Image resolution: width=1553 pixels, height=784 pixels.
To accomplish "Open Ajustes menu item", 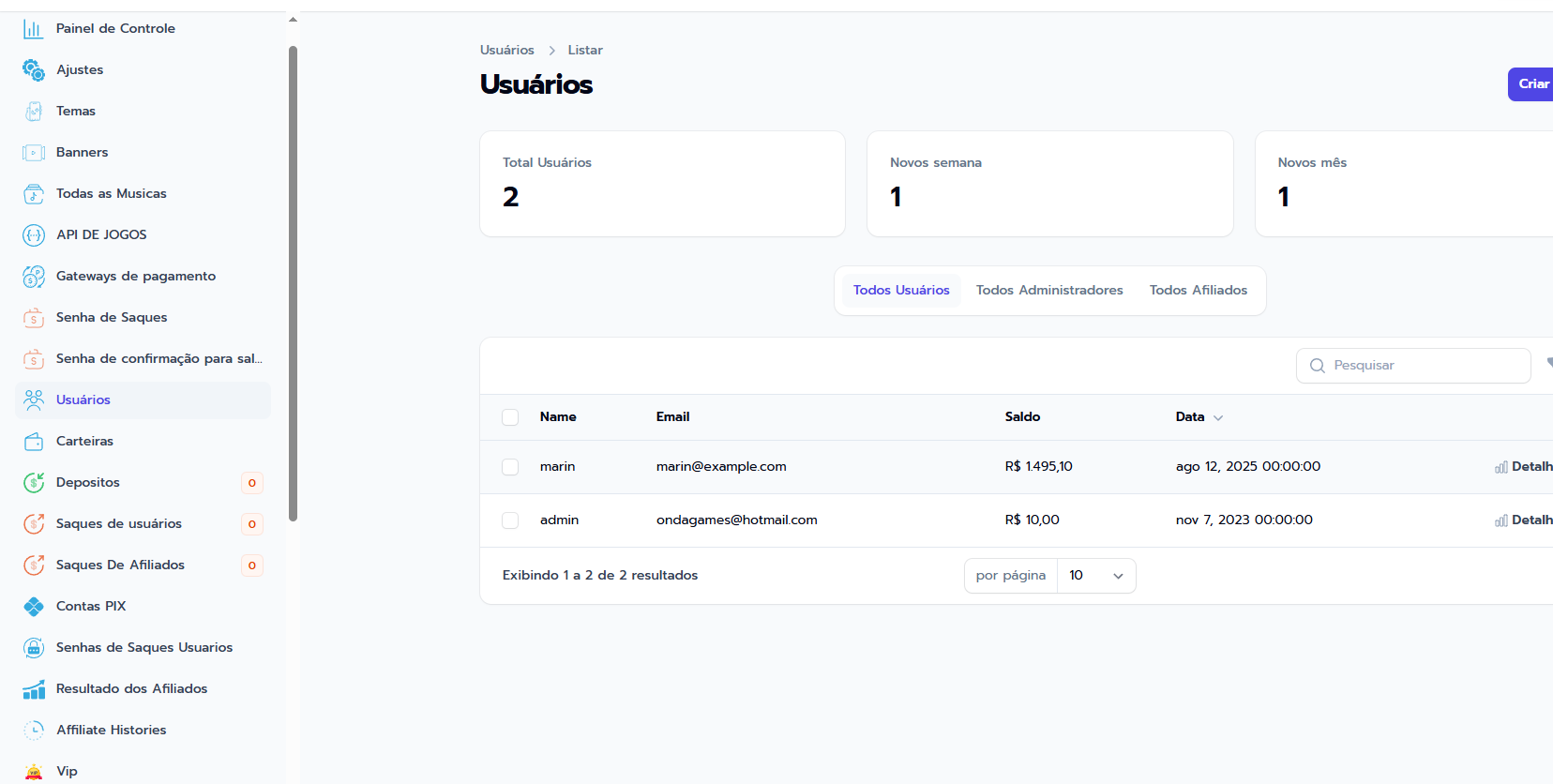I will coord(143,70).
